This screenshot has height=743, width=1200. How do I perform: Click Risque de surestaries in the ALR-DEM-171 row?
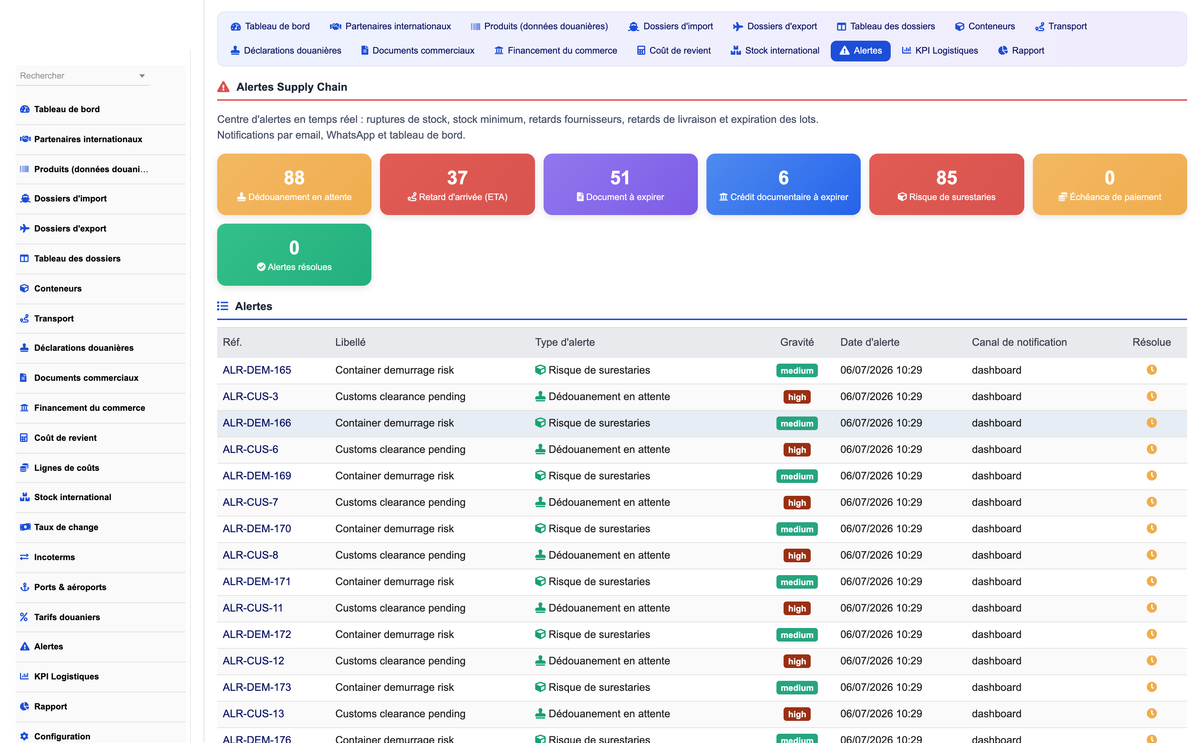click(599, 582)
